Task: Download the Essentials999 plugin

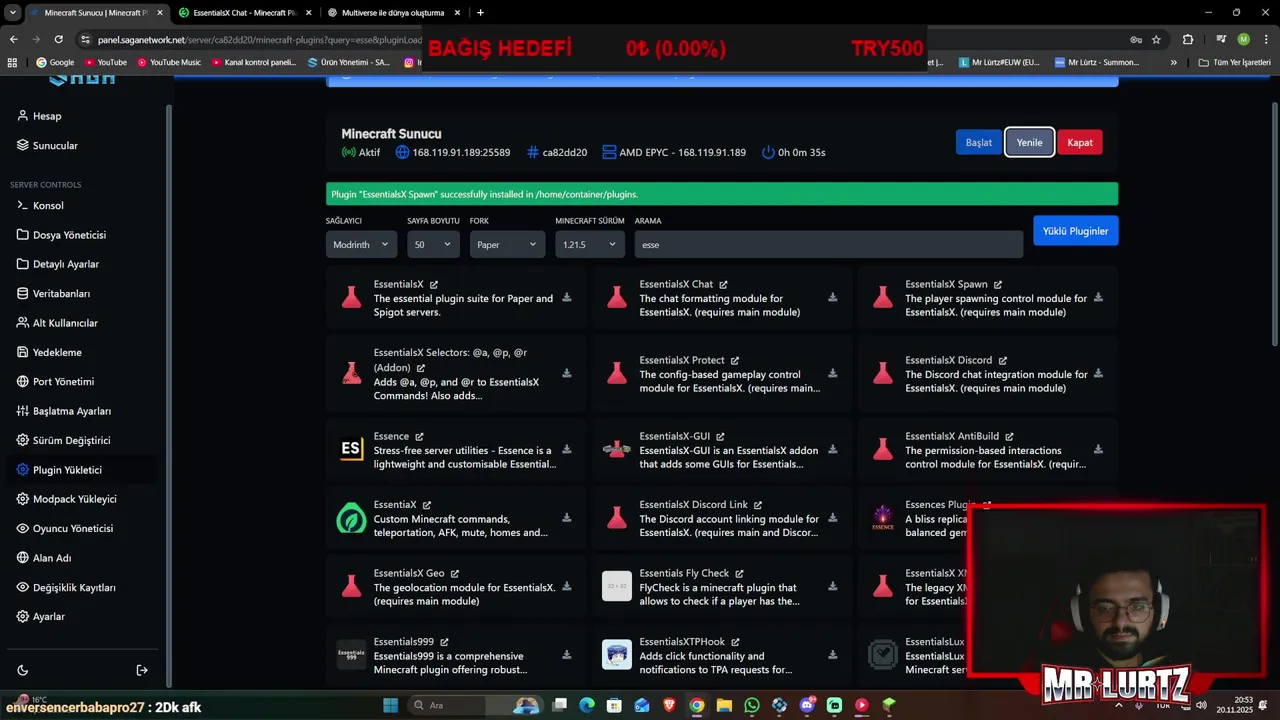Action: click(567, 655)
